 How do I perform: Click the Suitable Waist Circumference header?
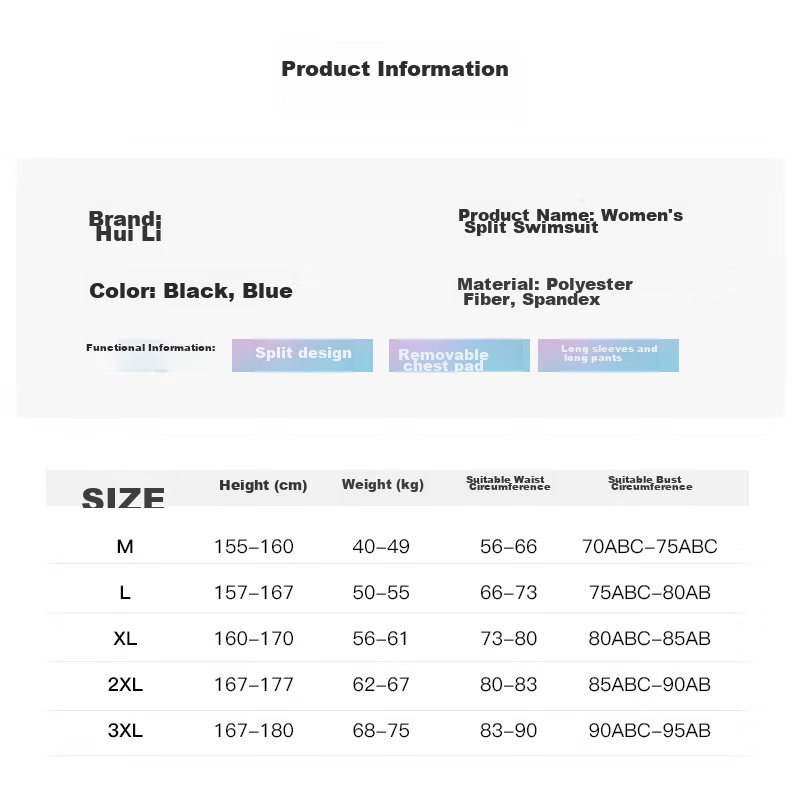(509, 483)
